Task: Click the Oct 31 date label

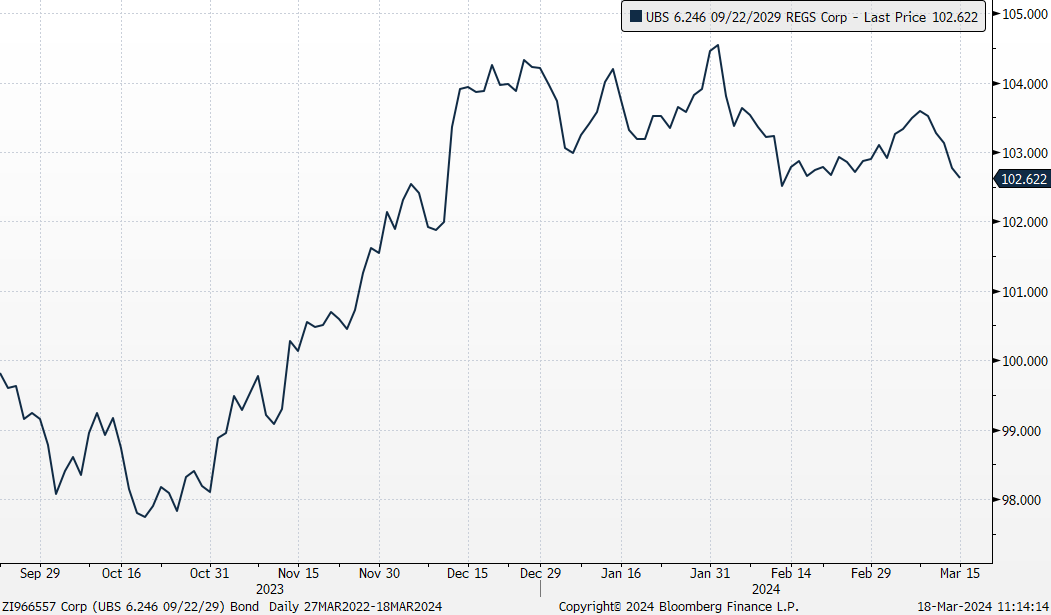Action: pyautogui.click(x=209, y=573)
